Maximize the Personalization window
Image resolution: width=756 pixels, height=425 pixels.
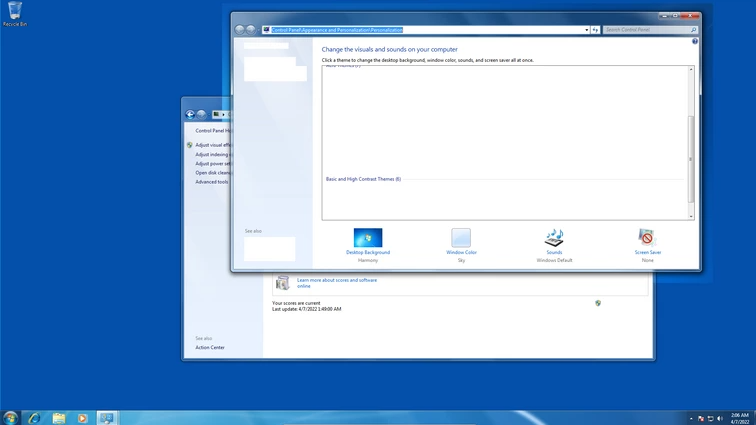675,16
